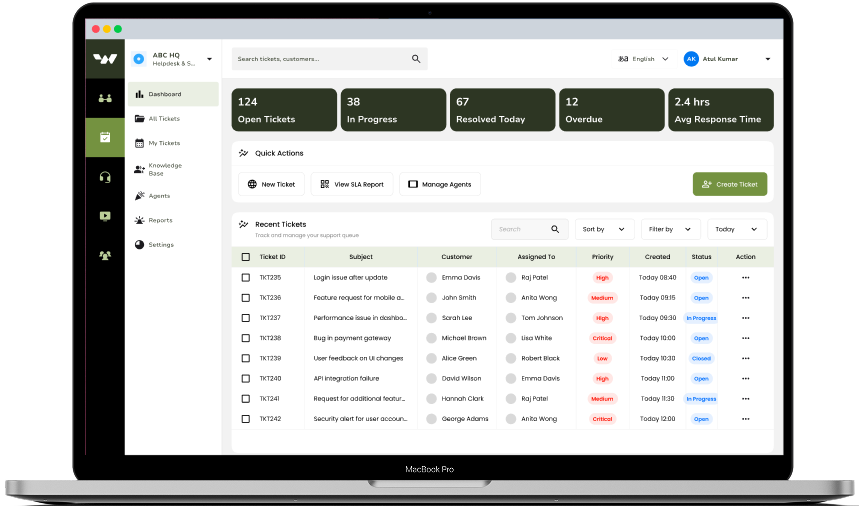This screenshot has height=507, width=859.
Task: Open the video play icon in the dark sidebar
Action: point(105,216)
